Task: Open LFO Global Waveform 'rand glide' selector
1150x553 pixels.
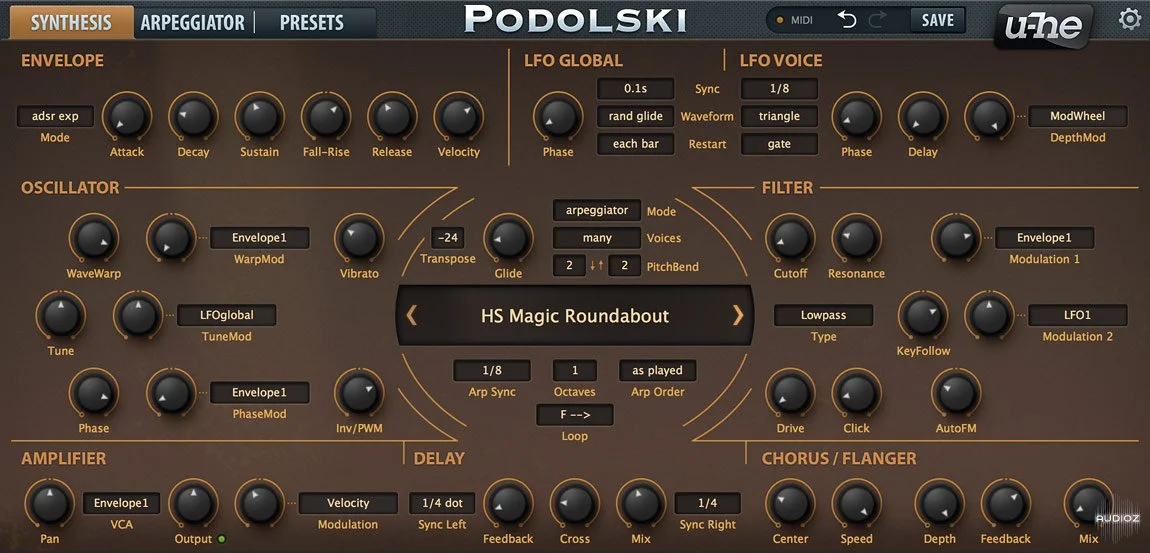Action: coord(635,116)
